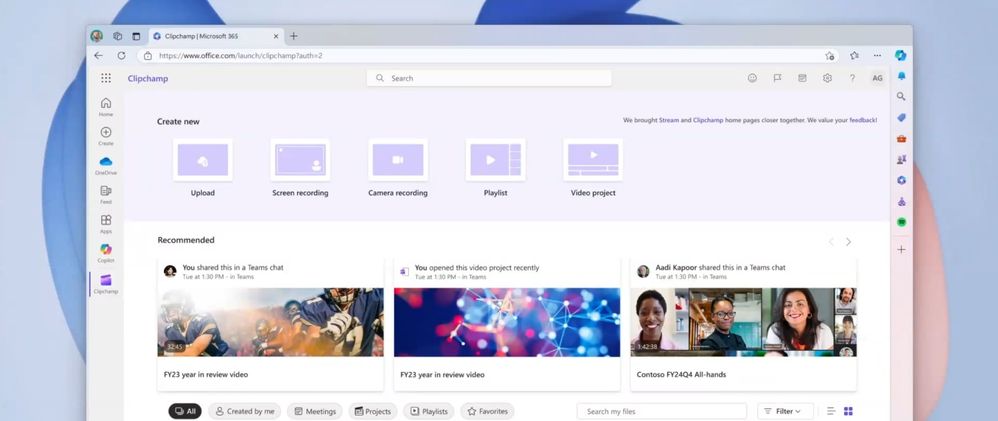Open a new browser tab
Screen dimensions: 998x421
(293, 36)
